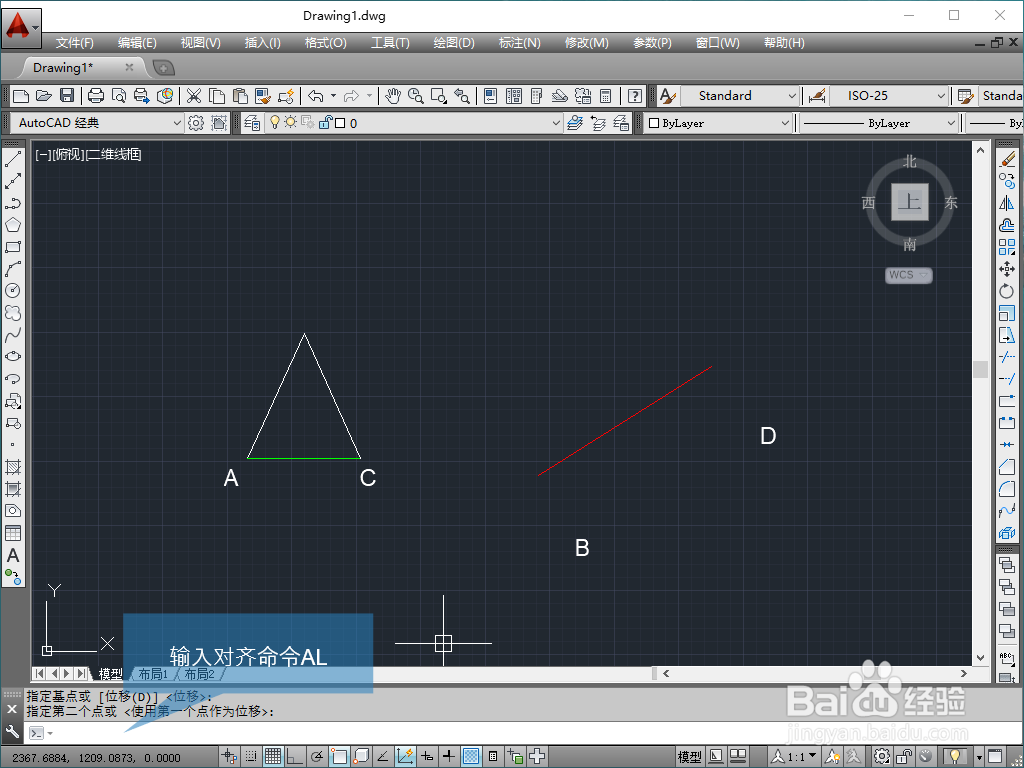The width and height of the screenshot is (1024, 768).
Task: Click the viewport label [-][俯视][二维线框]
Action: (88, 154)
